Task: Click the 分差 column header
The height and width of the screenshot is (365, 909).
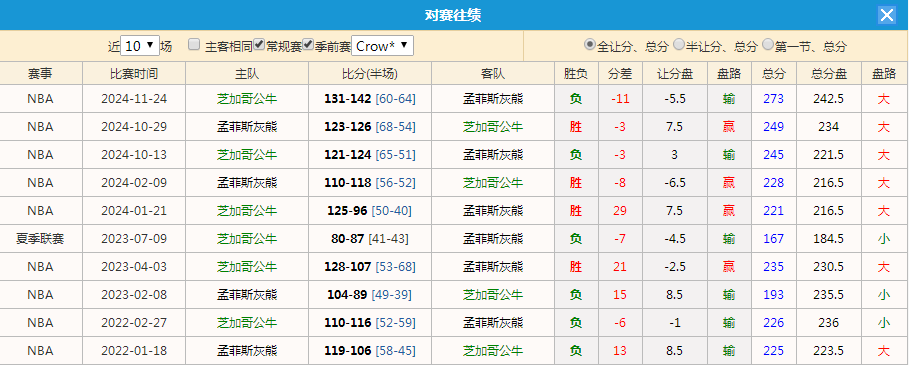Action: [x=620, y=74]
